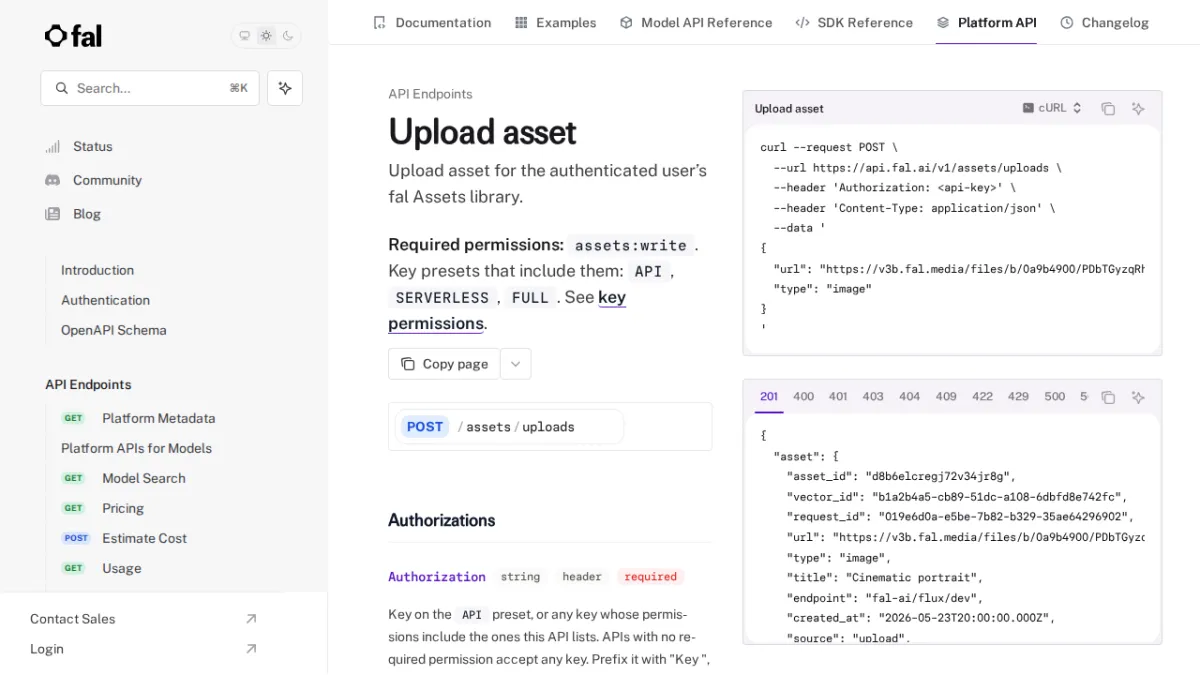Ask AI about the cURL request snippet
The image size is (1200, 675).
1138,108
